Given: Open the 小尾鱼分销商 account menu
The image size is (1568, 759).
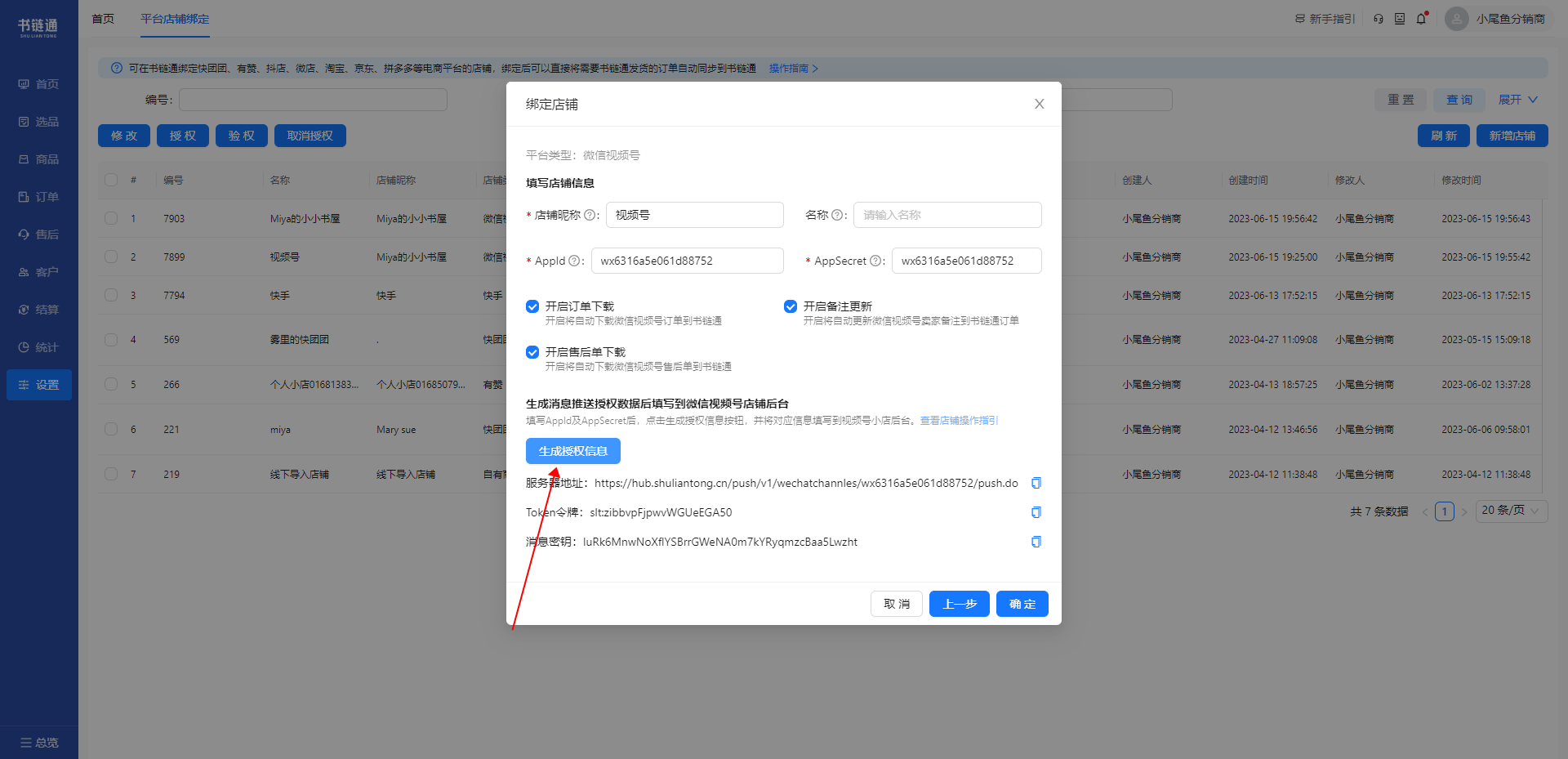Looking at the screenshot, I should [x=1510, y=19].
